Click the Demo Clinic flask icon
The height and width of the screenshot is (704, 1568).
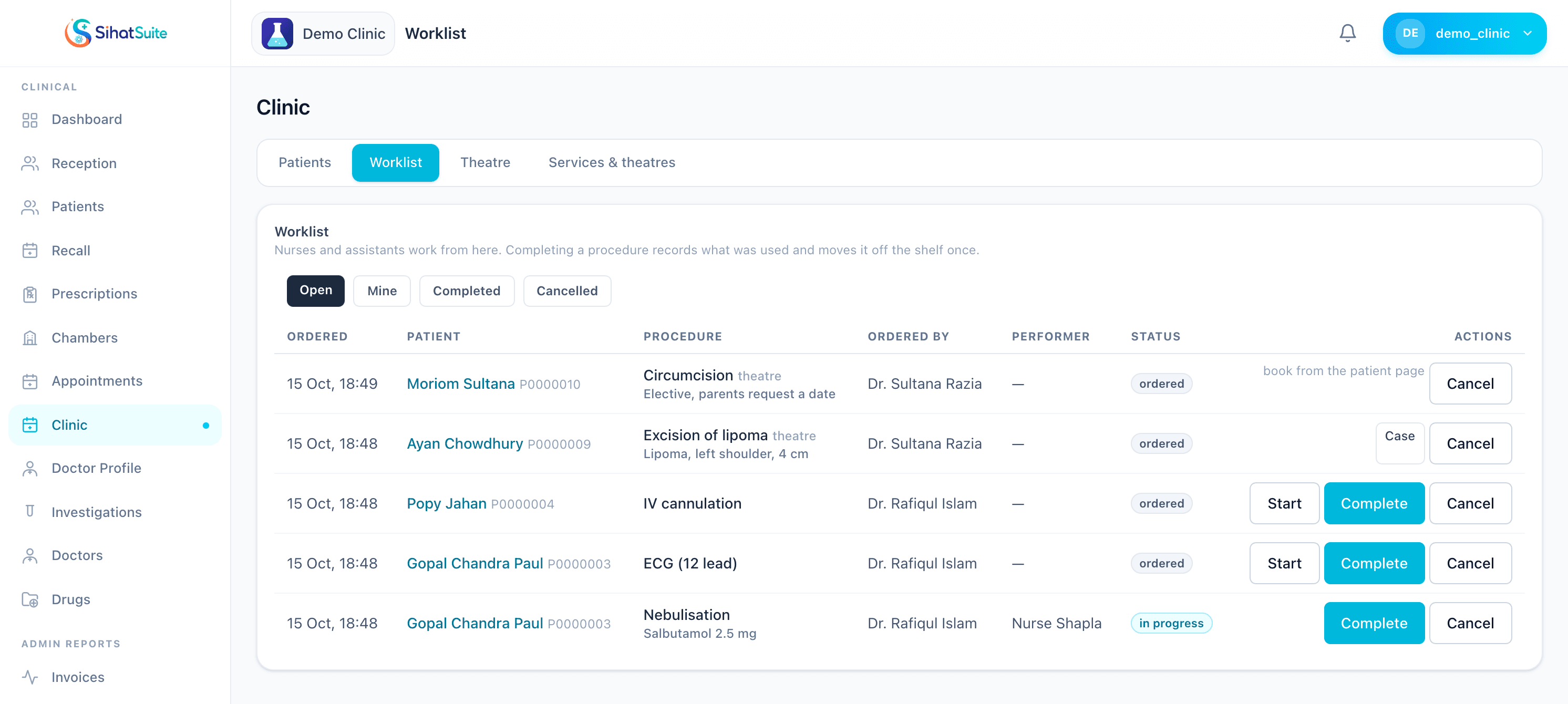tap(277, 34)
